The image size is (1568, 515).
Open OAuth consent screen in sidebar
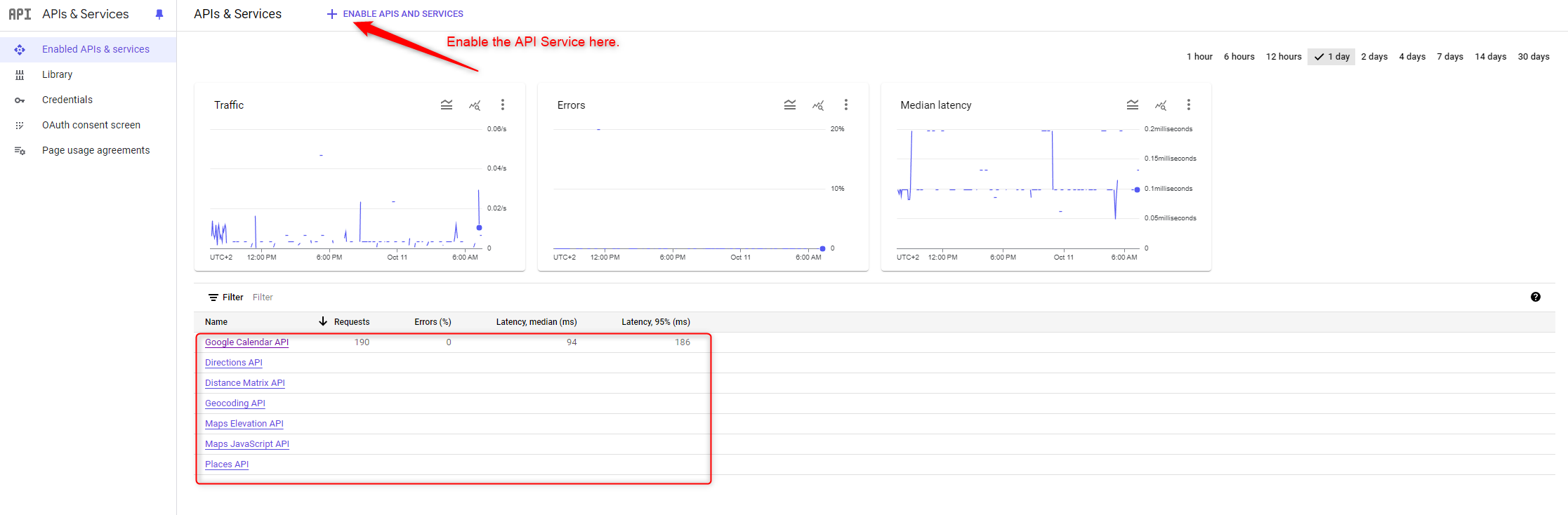[91, 125]
